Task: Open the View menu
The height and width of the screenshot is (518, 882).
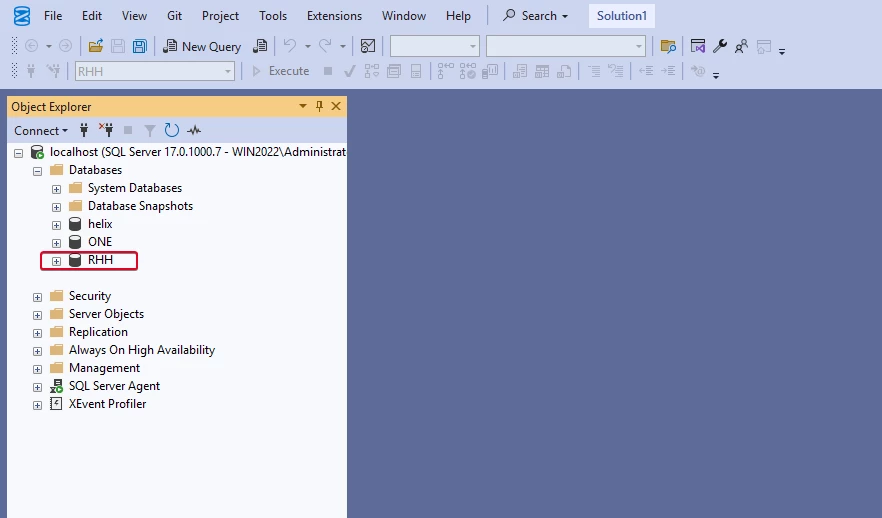Action: 134,16
